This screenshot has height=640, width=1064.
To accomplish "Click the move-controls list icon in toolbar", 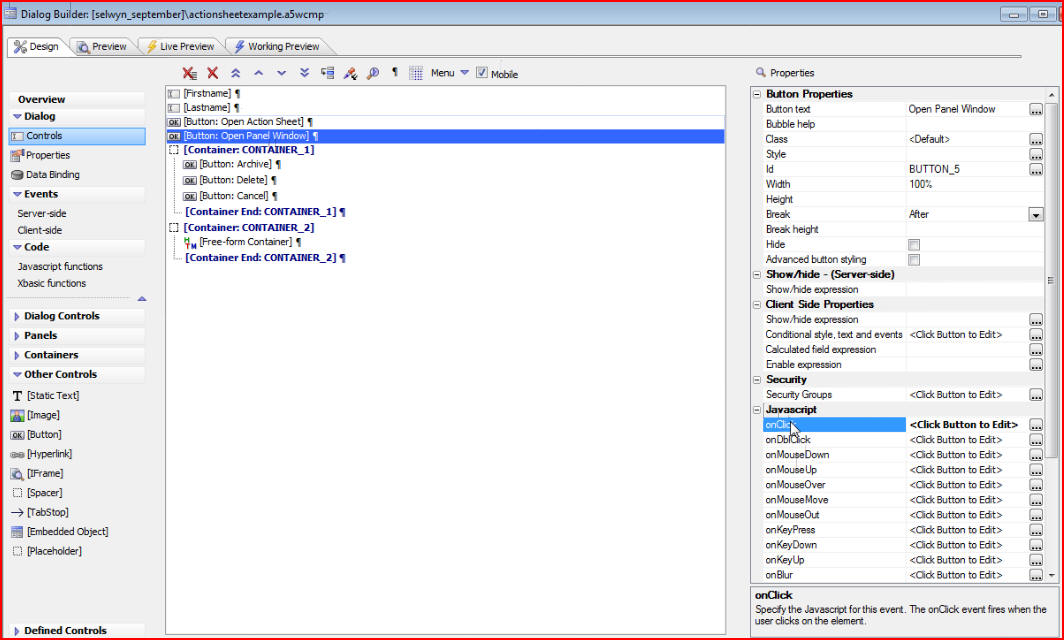I will click(327, 73).
